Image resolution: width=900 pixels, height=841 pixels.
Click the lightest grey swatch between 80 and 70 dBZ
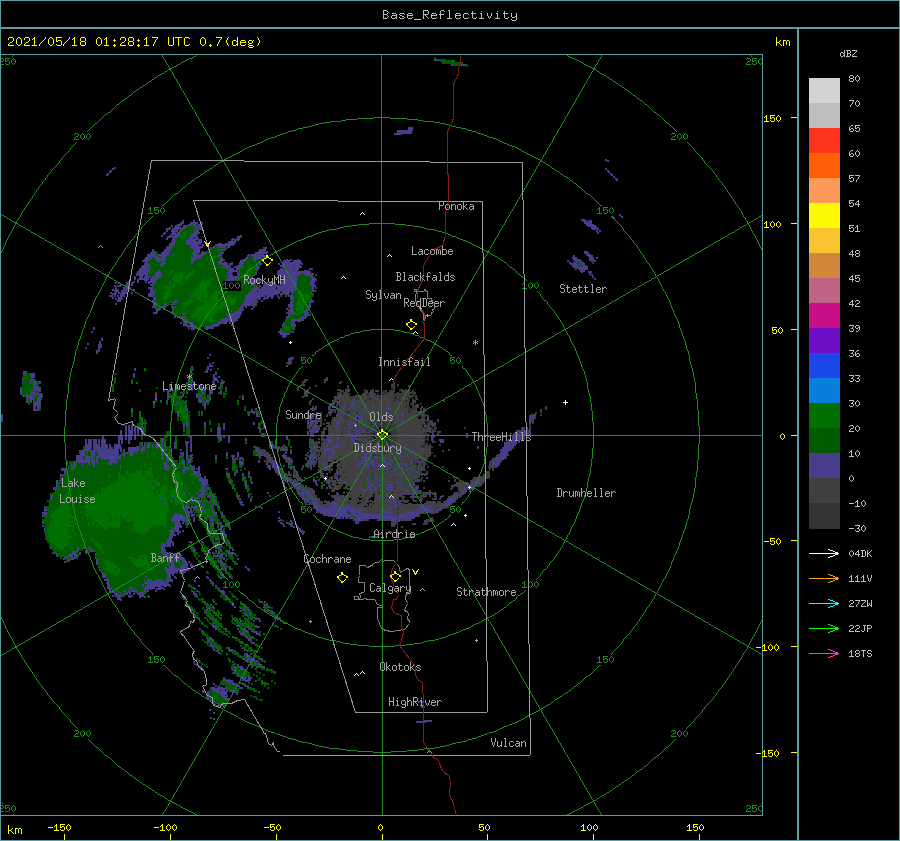[824, 90]
